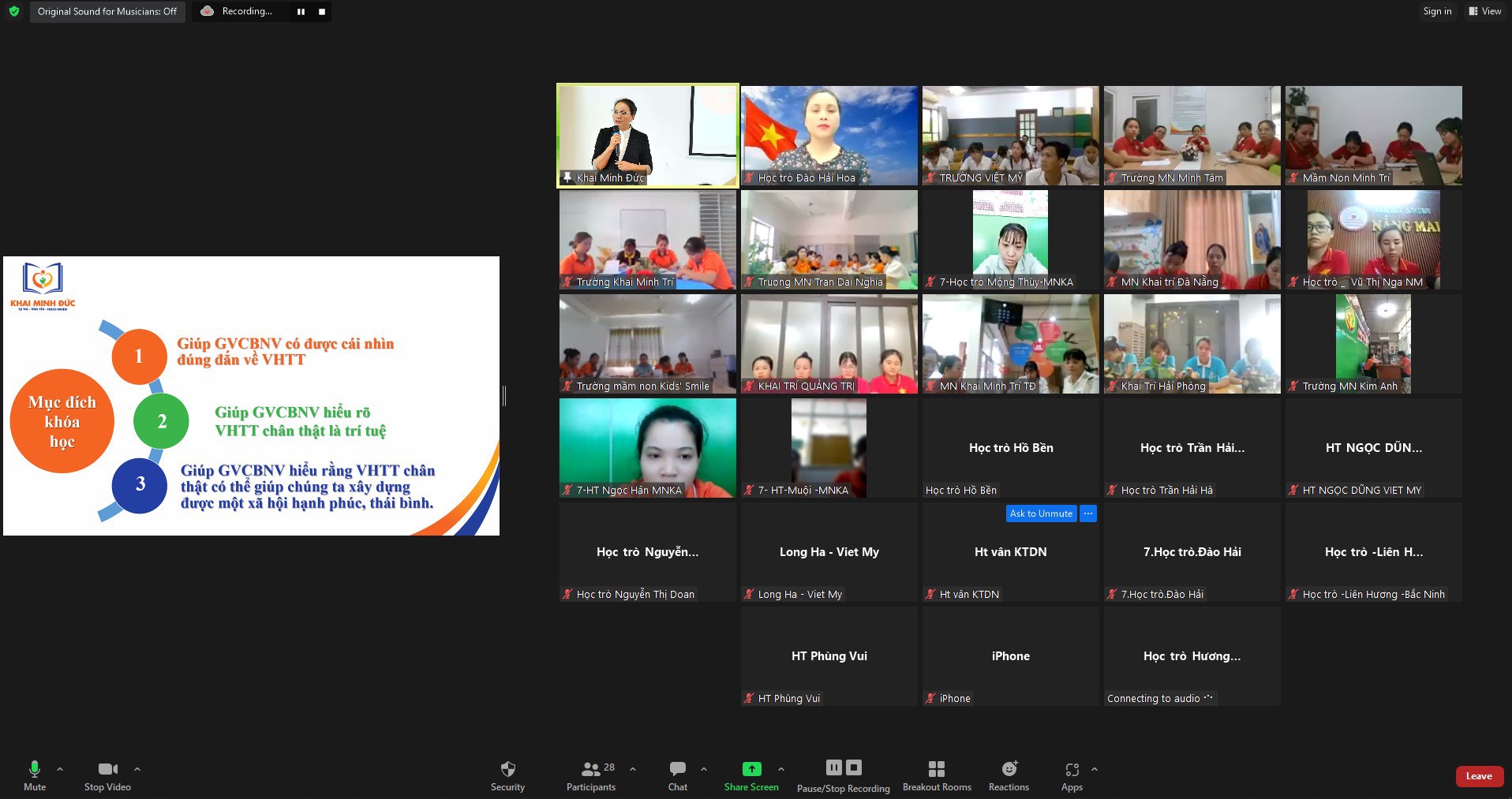Viewport: 1512px width, 799px height.
Task: Pause recording in the top bar
Action: coord(301,12)
